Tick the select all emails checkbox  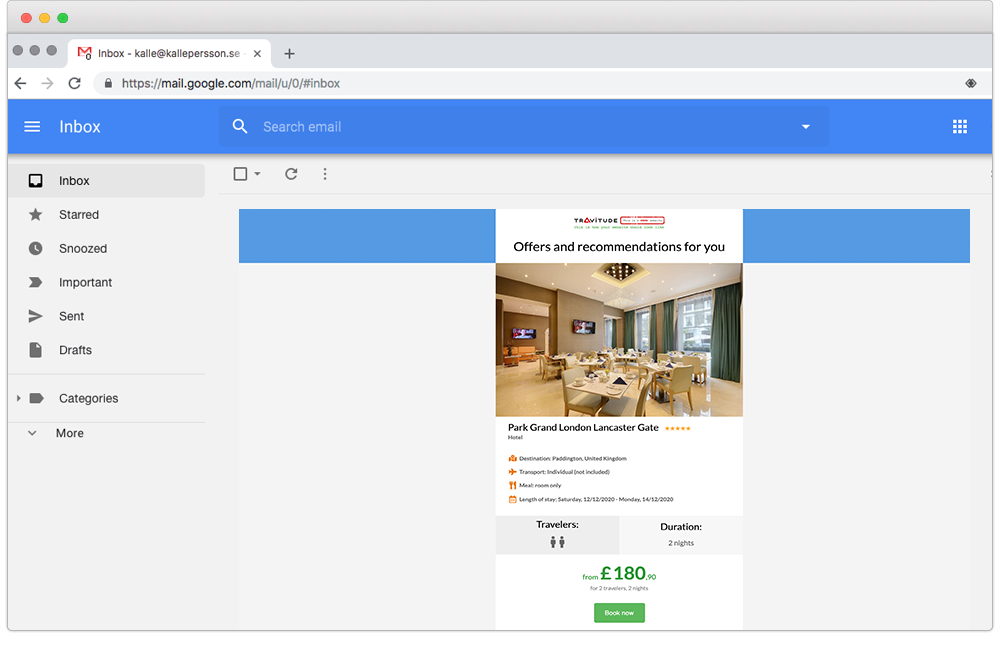(x=240, y=174)
